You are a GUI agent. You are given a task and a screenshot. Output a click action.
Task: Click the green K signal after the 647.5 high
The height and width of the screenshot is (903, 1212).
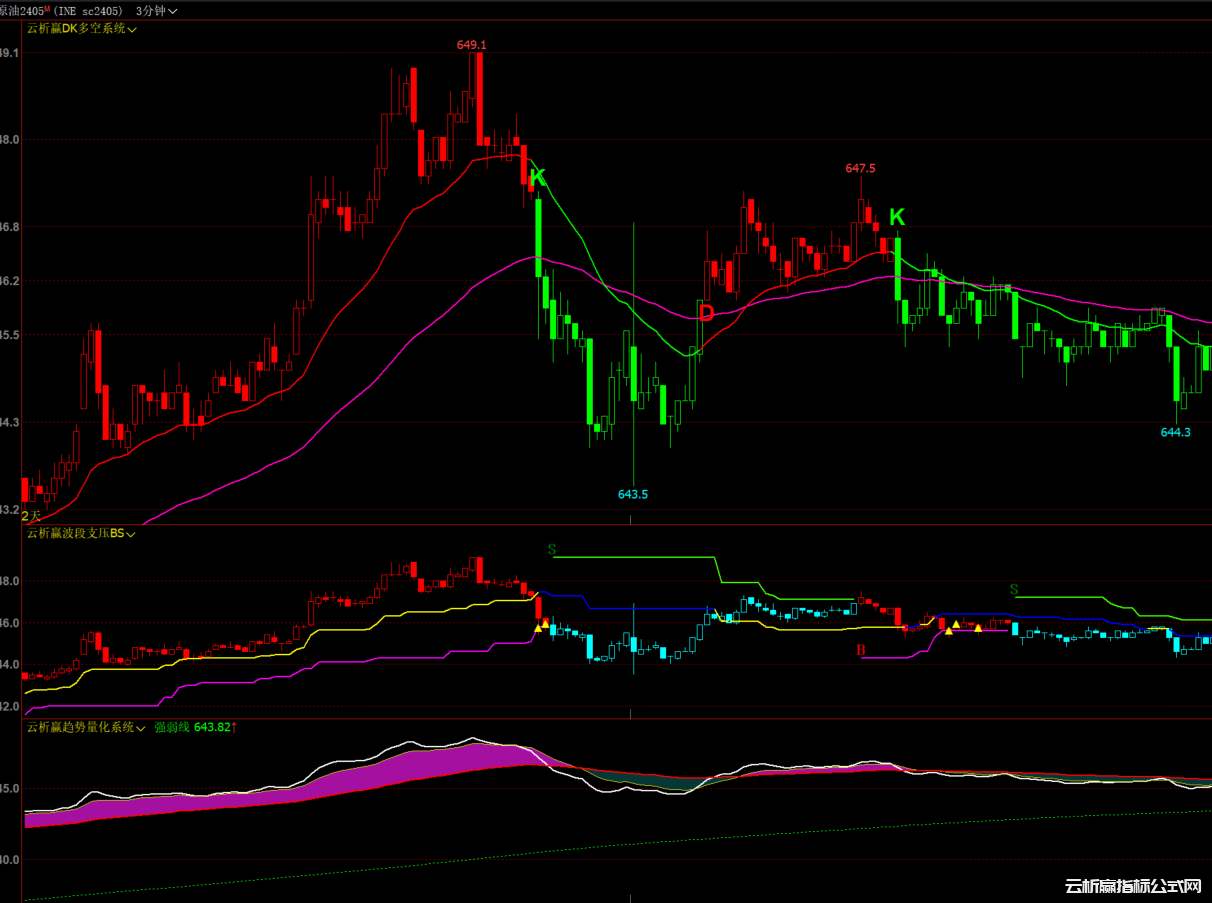coord(897,217)
